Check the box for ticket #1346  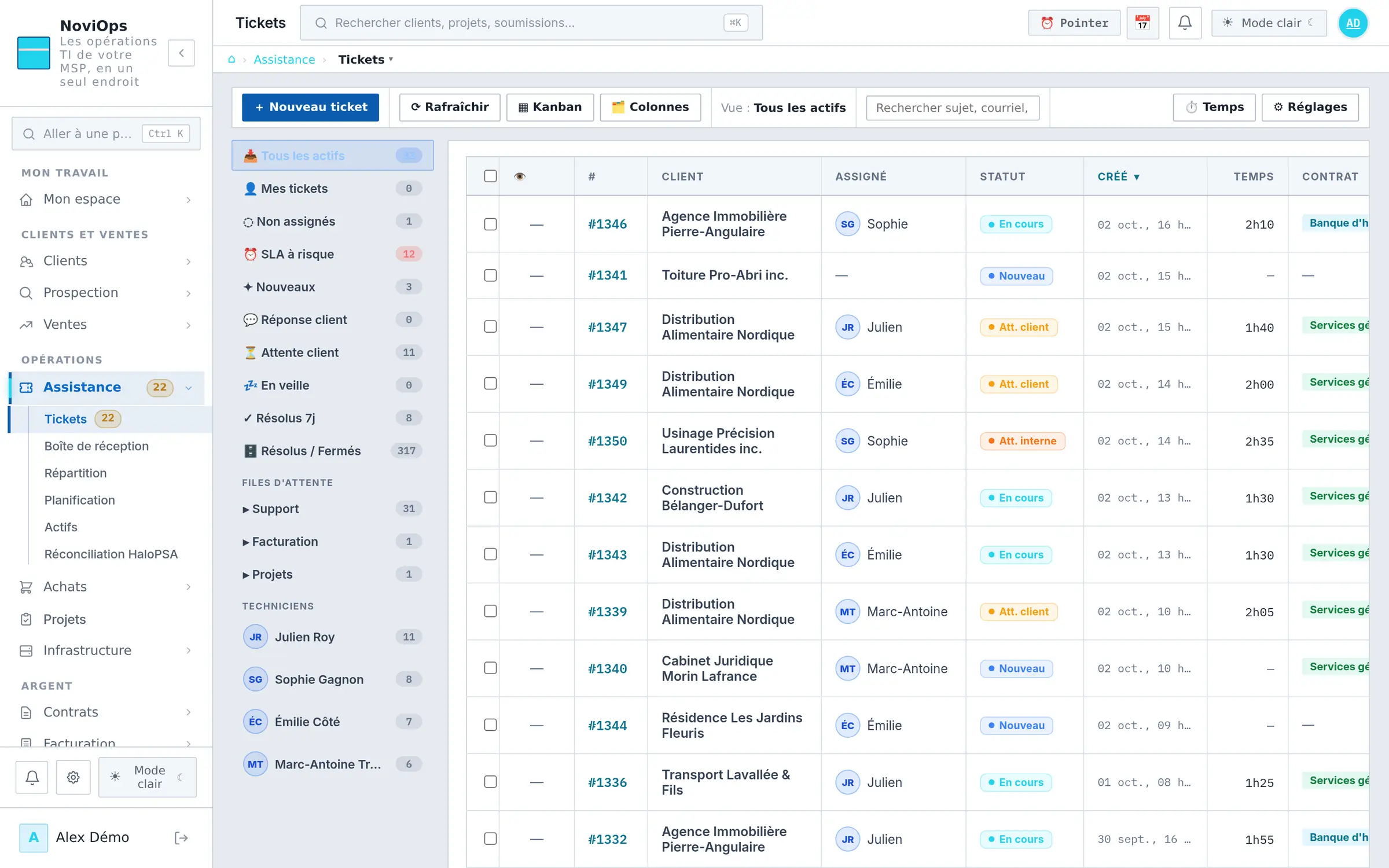click(x=490, y=224)
